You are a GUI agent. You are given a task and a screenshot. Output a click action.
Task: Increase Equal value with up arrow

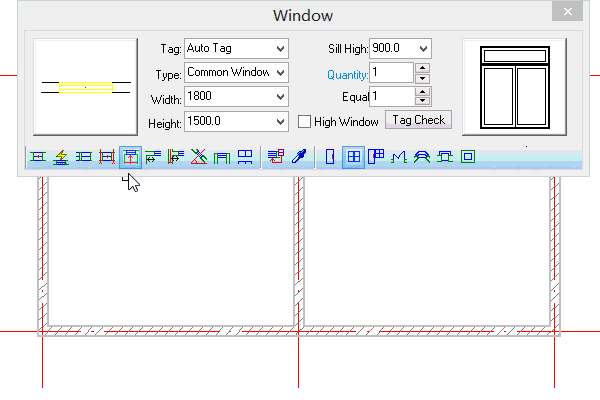422,92
